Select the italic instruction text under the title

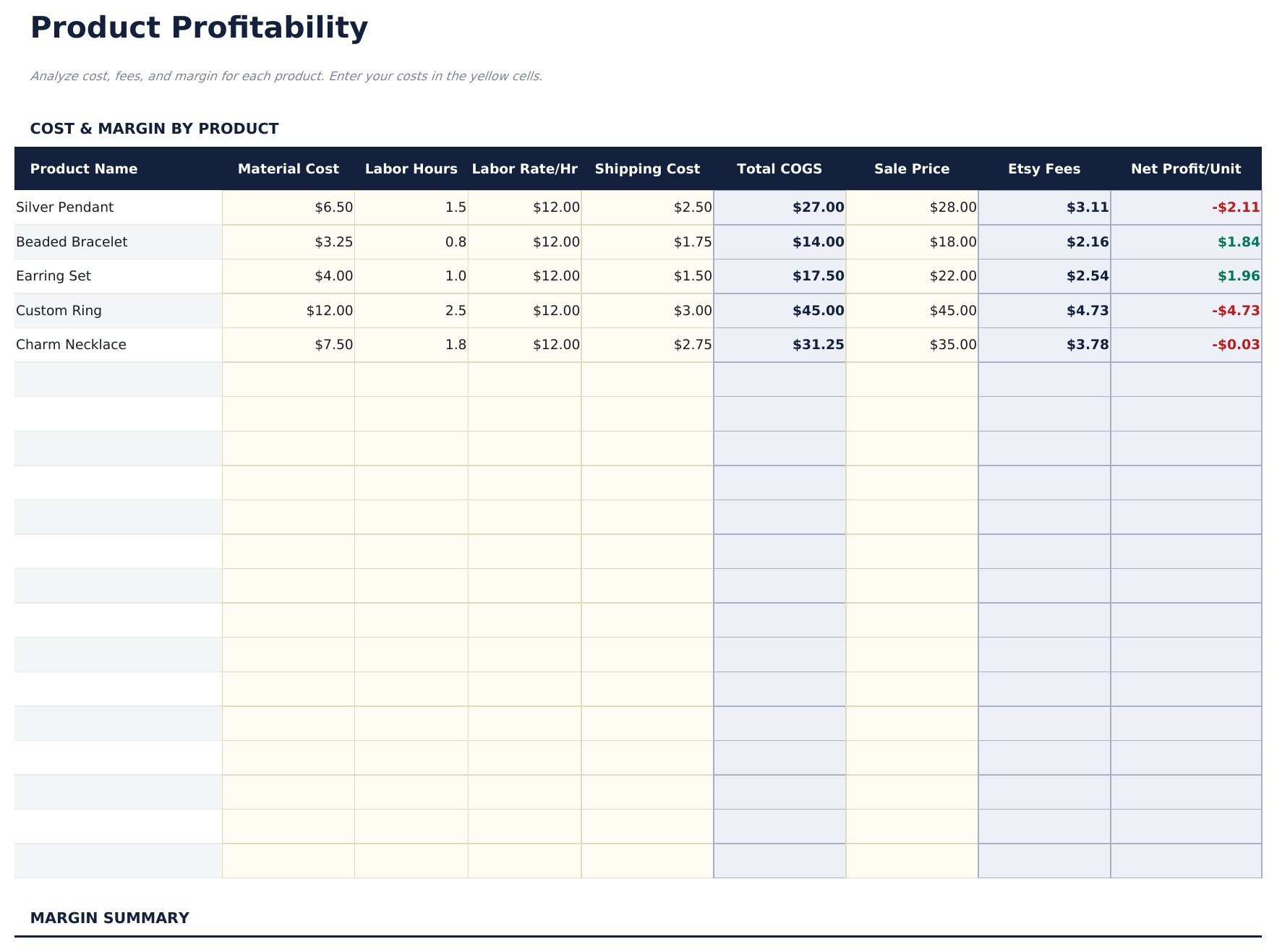288,75
